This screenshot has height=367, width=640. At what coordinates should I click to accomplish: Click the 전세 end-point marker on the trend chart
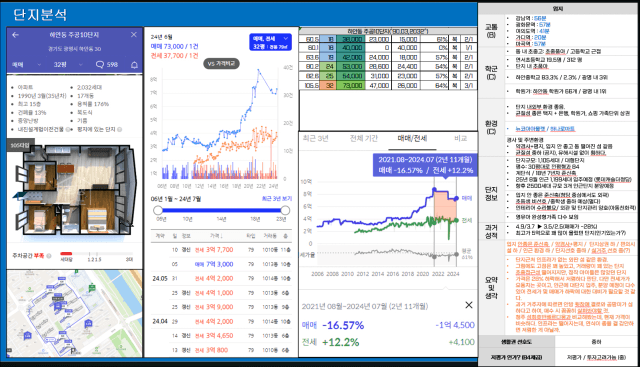click(x=456, y=220)
